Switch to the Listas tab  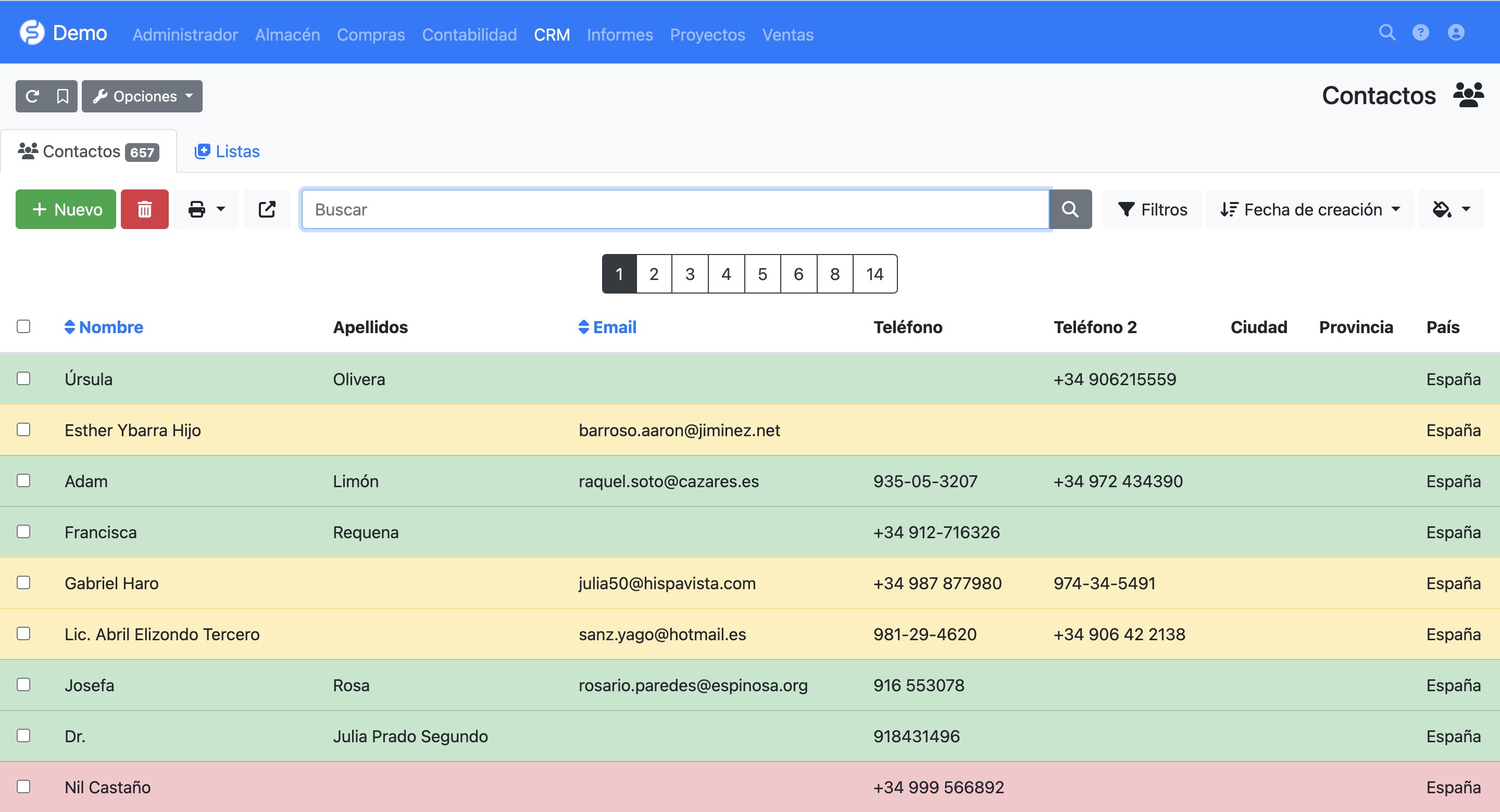click(x=227, y=151)
